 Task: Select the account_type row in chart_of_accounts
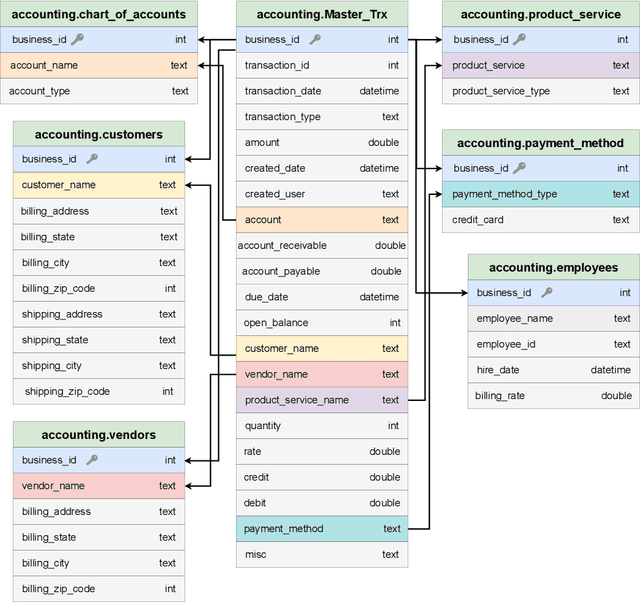coord(99,91)
